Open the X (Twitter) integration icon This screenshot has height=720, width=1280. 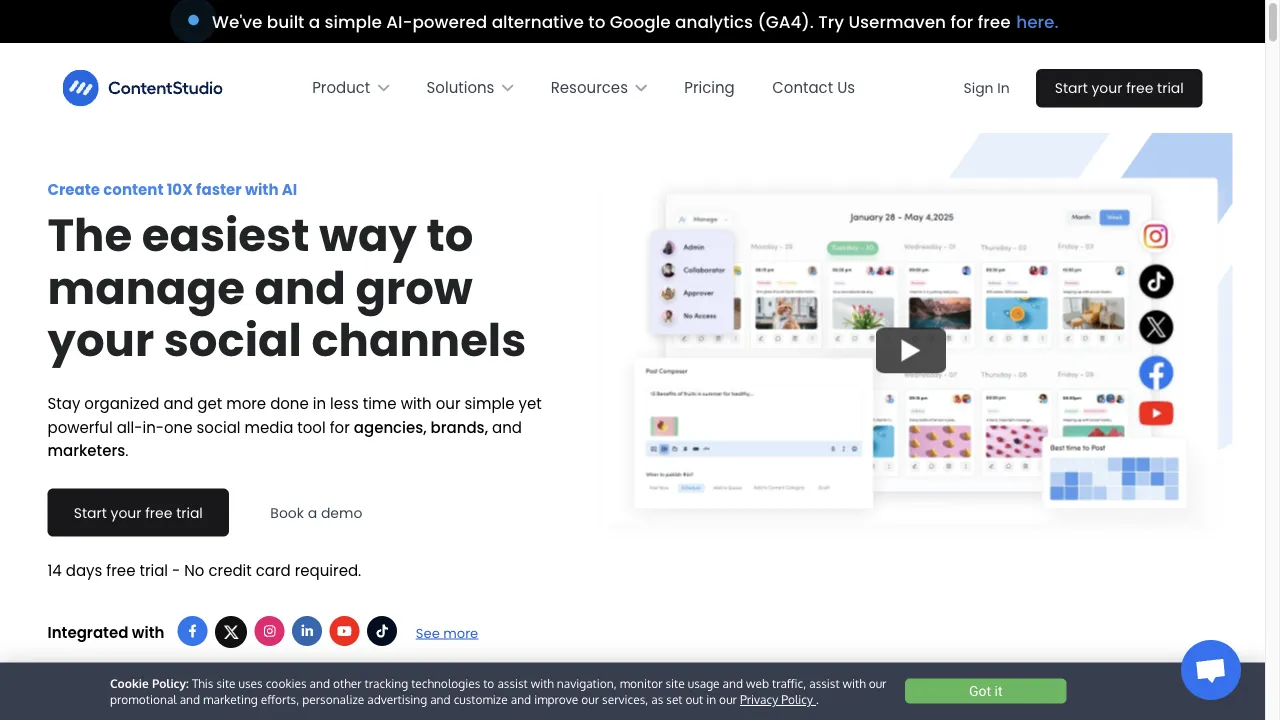pyautogui.click(x=231, y=631)
